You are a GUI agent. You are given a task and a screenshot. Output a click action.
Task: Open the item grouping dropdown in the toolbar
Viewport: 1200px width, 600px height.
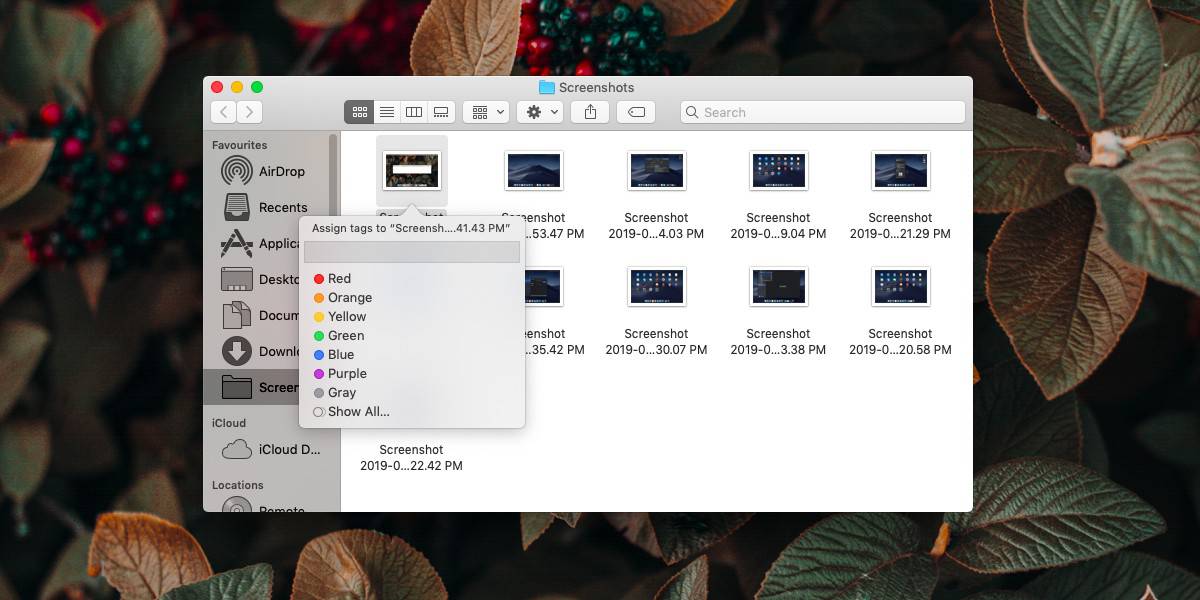pos(487,112)
